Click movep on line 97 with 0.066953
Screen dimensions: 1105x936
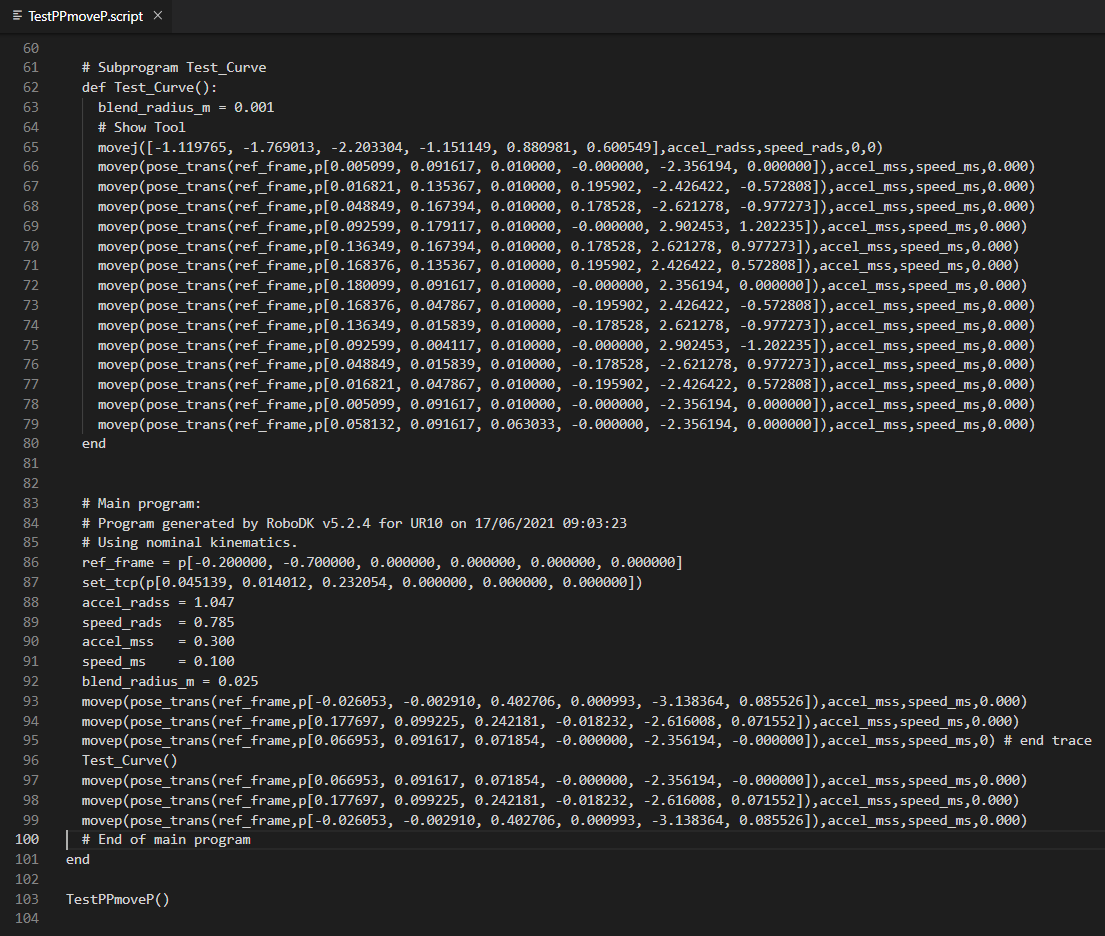tap(555, 780)
